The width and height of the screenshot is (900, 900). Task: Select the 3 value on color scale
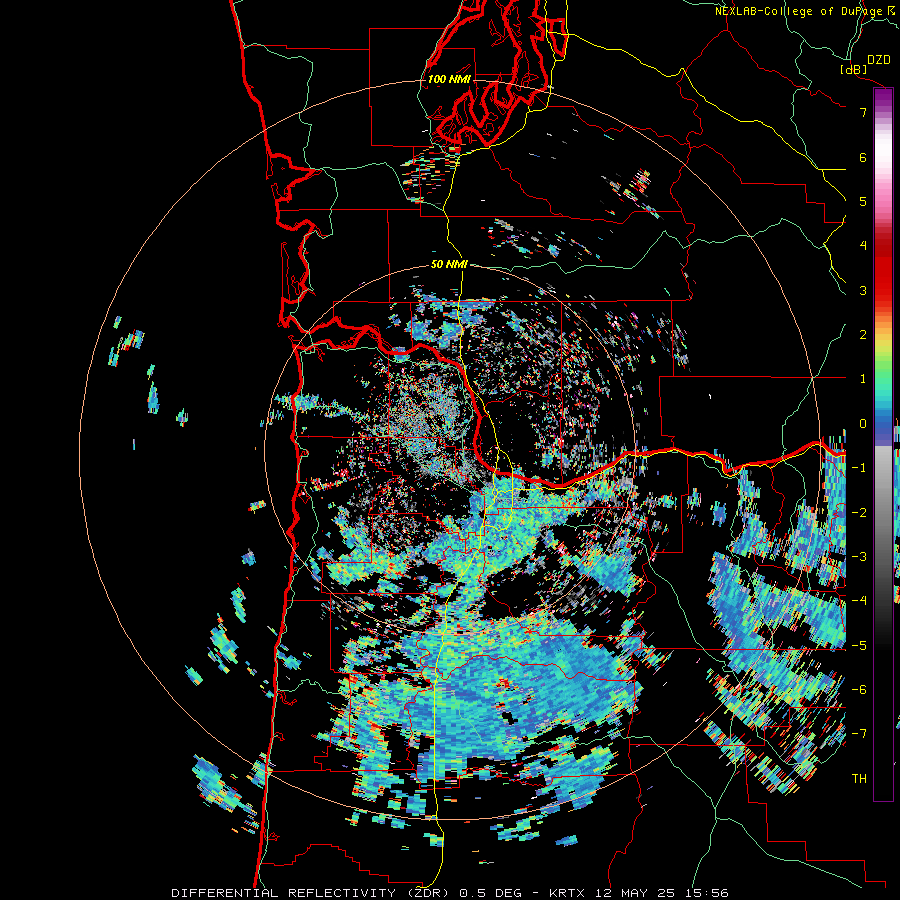863,290
